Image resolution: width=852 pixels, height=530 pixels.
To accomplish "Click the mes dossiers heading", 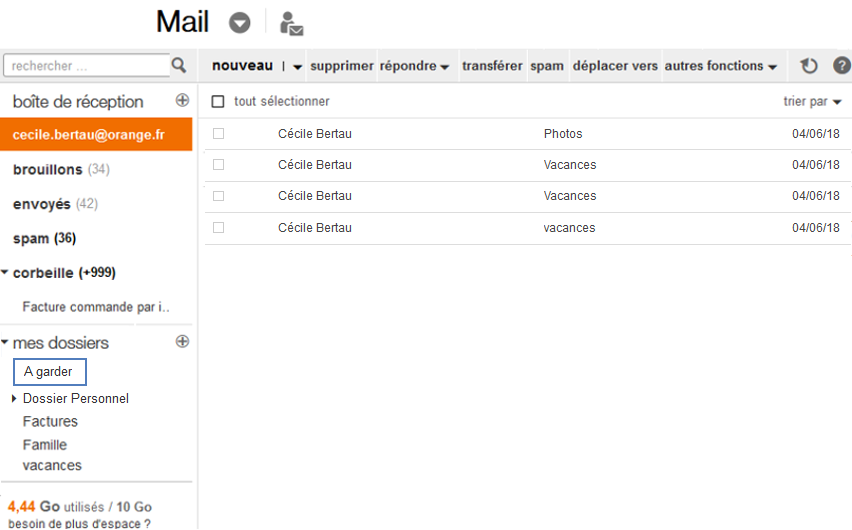I will (x=60, y=343).
